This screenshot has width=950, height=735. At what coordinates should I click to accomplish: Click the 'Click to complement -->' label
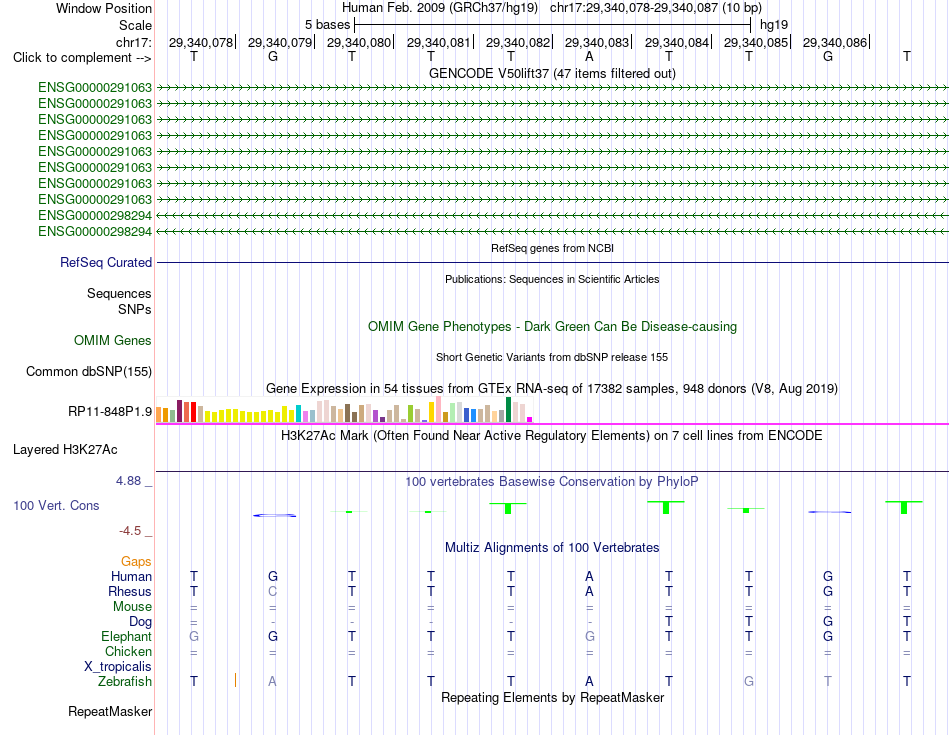[82, 58]
